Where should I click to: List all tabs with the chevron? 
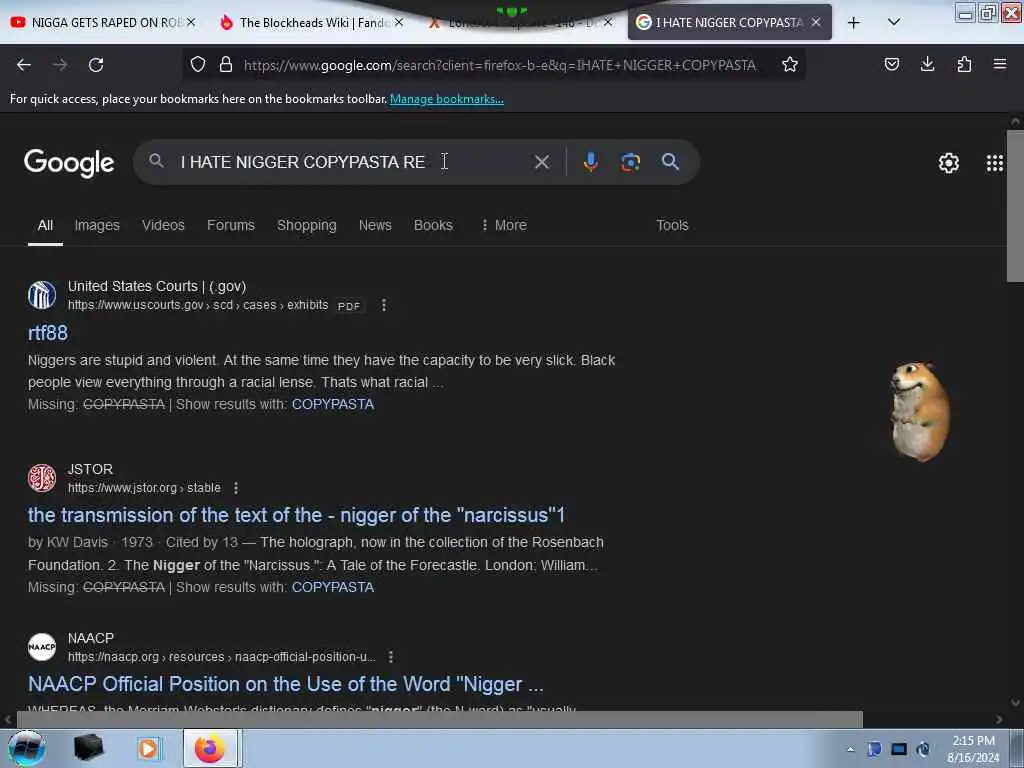(894, 22)
